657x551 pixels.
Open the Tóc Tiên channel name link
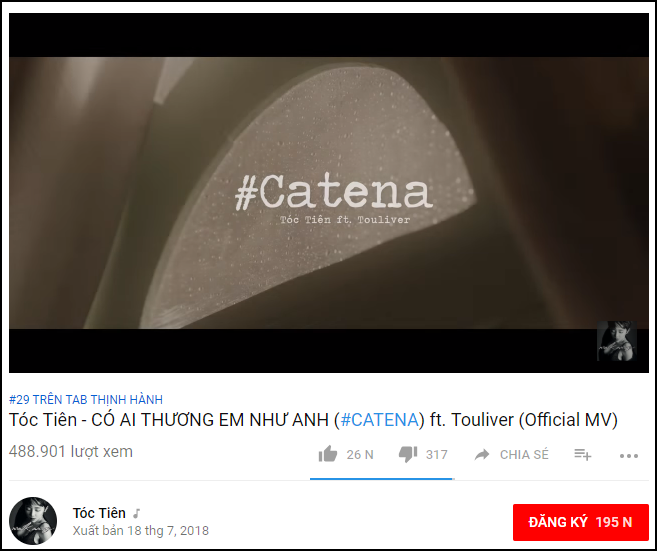99,513
